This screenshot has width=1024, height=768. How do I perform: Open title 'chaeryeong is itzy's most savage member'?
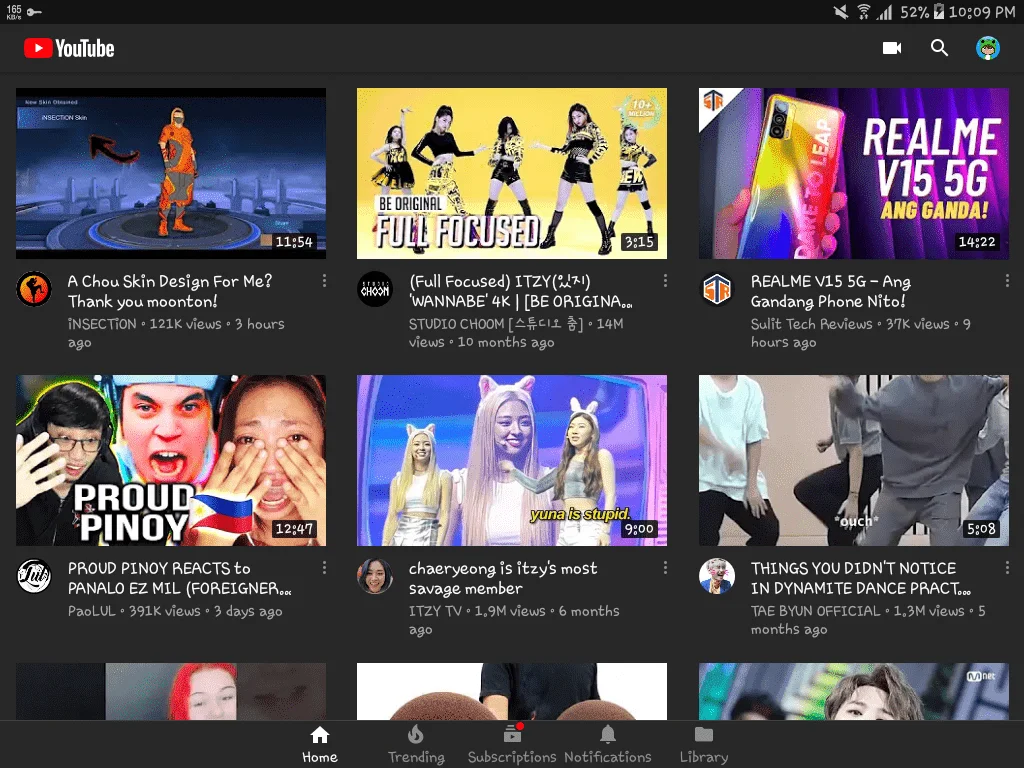[x=503, y=578]
